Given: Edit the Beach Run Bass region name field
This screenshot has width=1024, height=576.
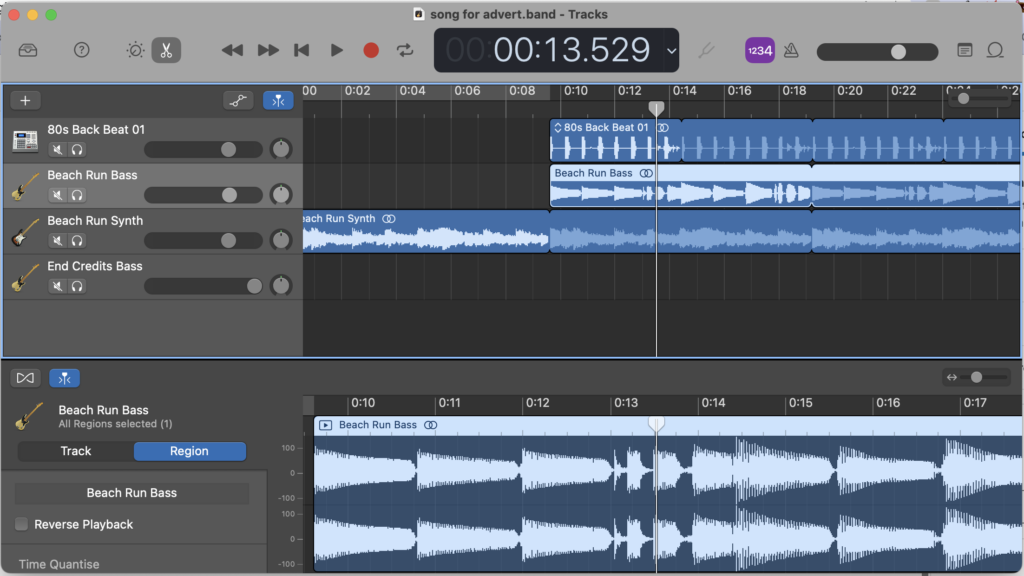Looking at the screenshot, I should 132,493.
